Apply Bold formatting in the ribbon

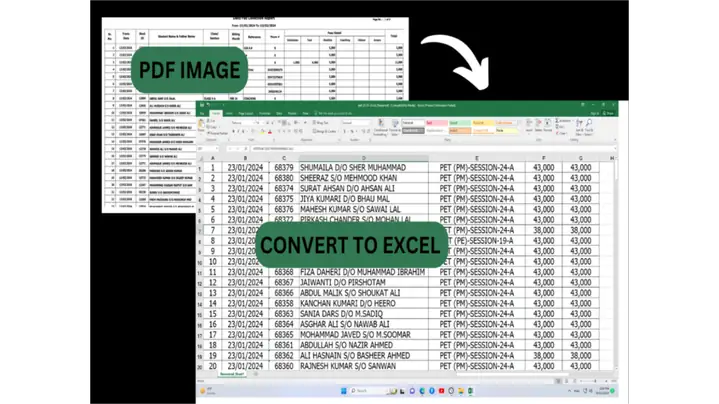233,132
